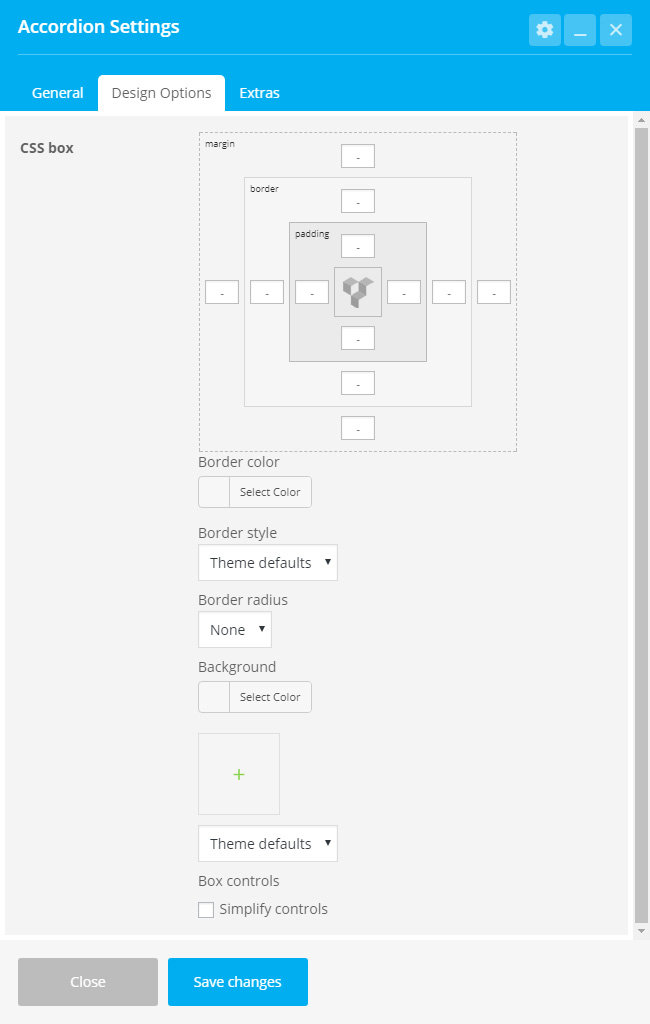Screen dimensions: 650x1024
Task: Expand the Border radius None dropdown
Action: tap(235, 630)
